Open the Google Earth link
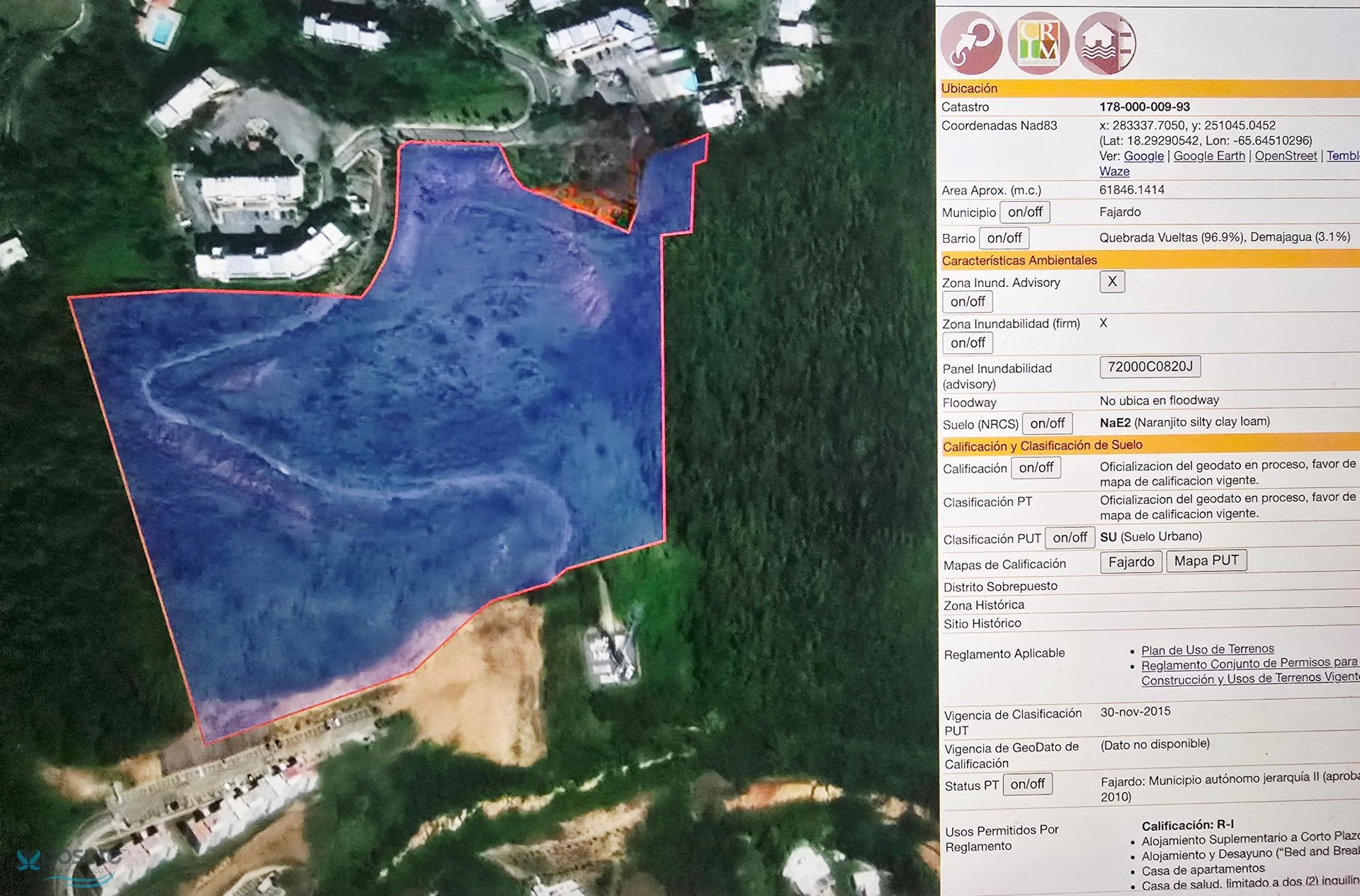 pos(1208,156)
